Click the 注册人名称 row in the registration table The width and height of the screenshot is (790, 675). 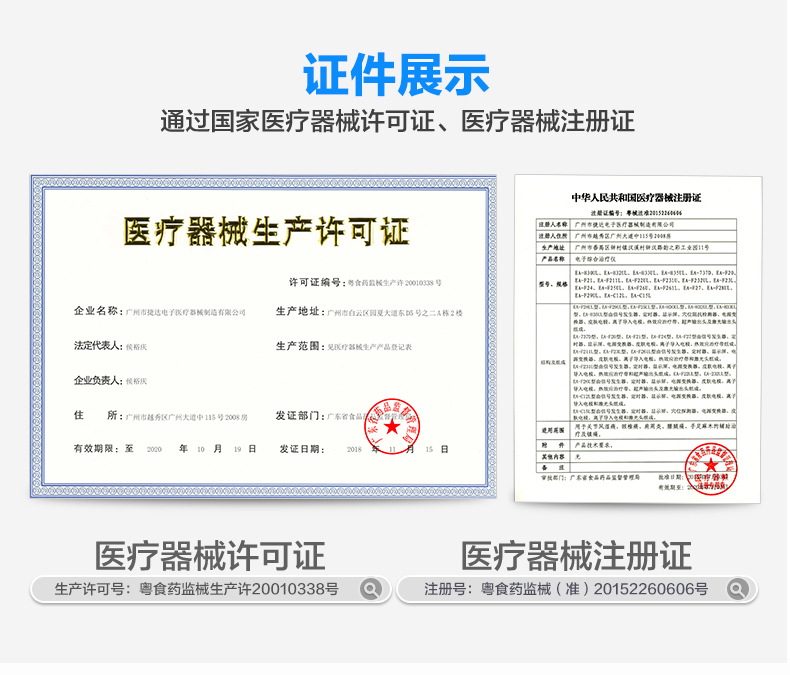click(637, 225)
